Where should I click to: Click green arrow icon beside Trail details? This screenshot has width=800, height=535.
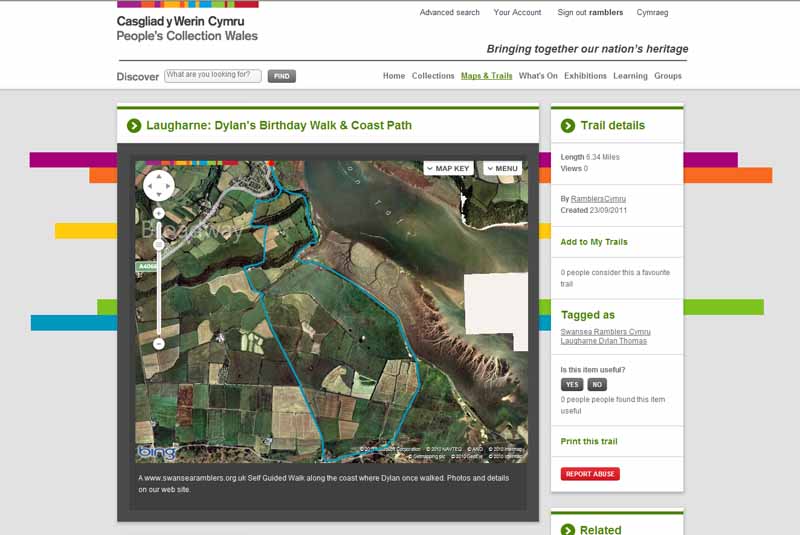pos(568,126)
